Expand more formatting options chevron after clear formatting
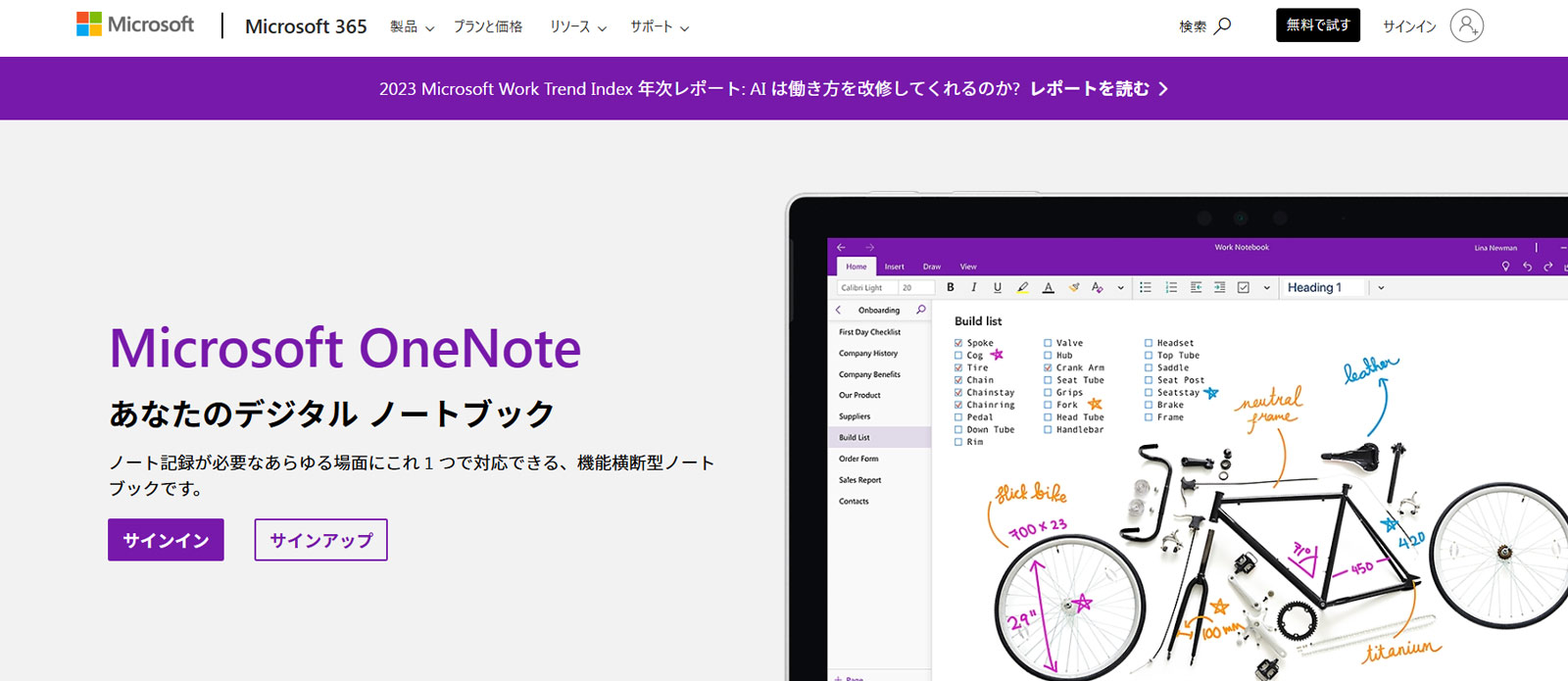 click(x=1121, y=287)
